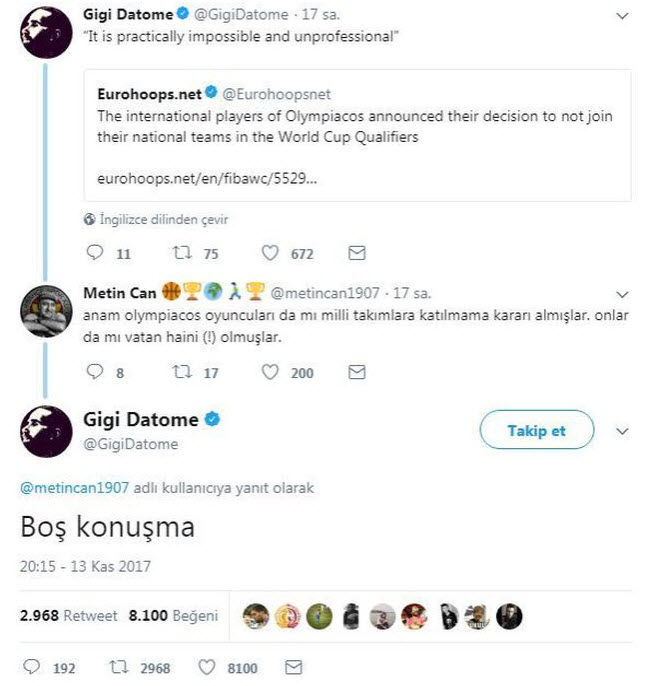Open Metin Can's profile picture
Viewport: 645px width, 686px height.
click(44, 311)
